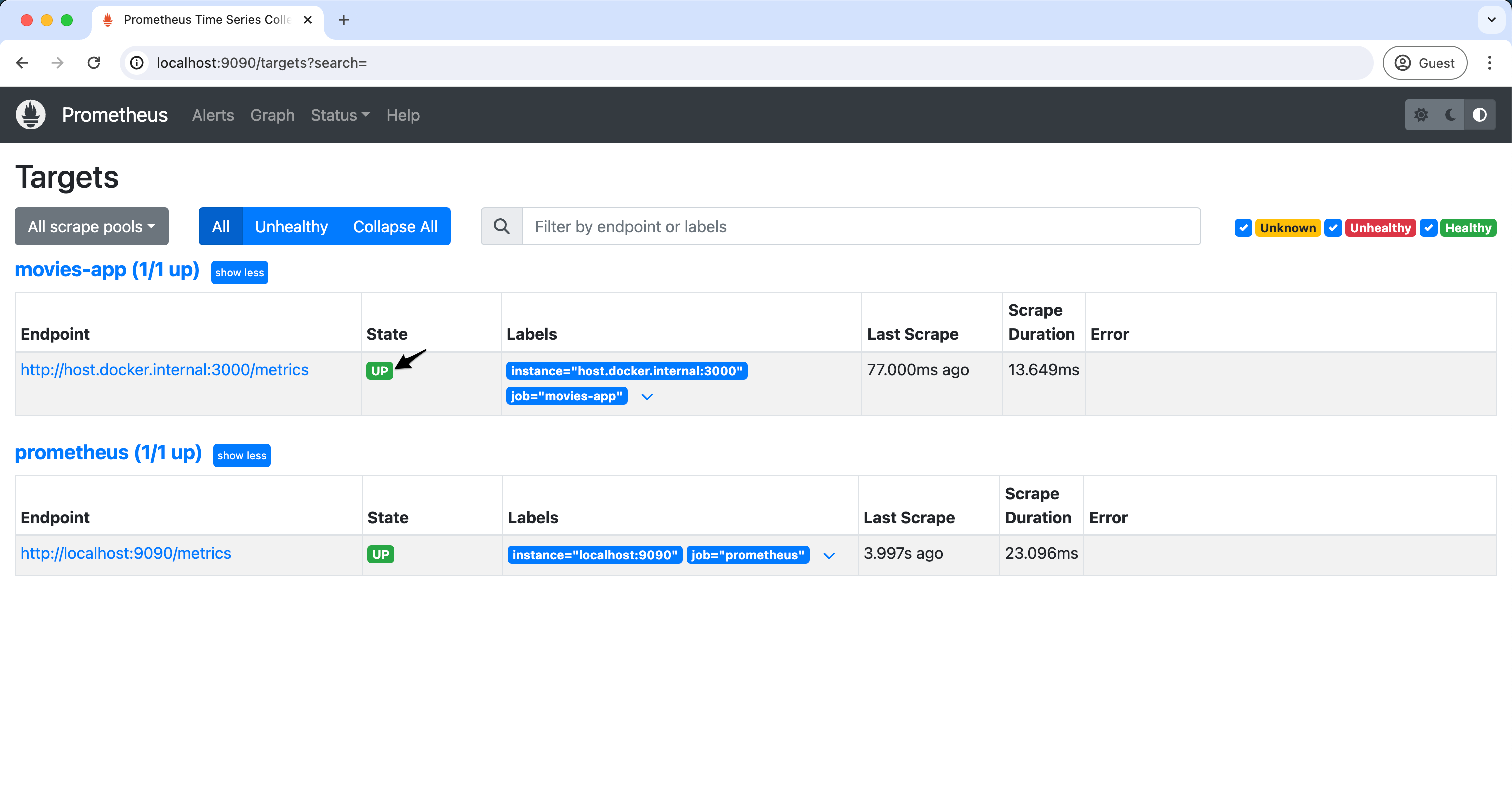Image resolution: width=1512 pixels, height=812 pixels.
Task: Open the Guest profile button
Action: point(1424,63)
